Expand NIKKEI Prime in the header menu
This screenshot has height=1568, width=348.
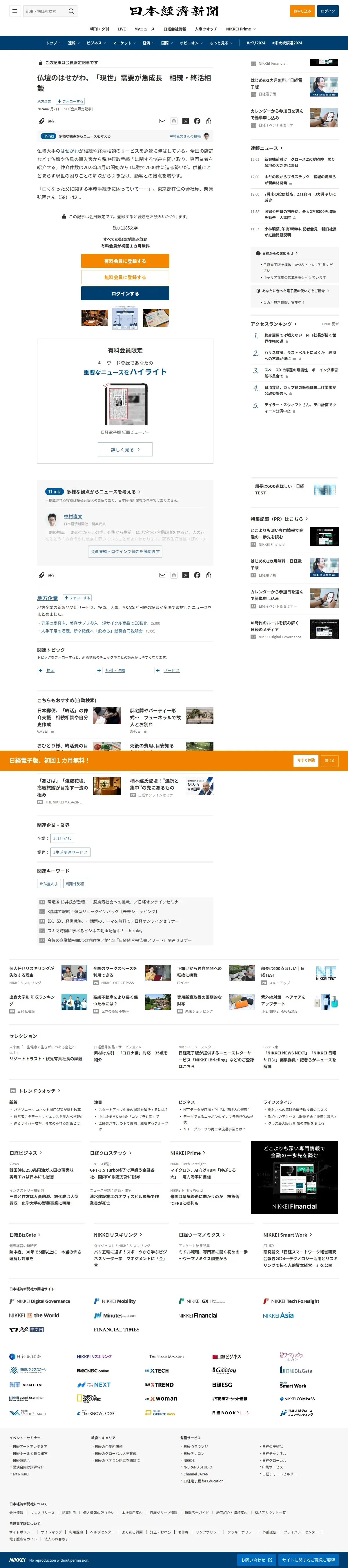[x=240, y=29]
